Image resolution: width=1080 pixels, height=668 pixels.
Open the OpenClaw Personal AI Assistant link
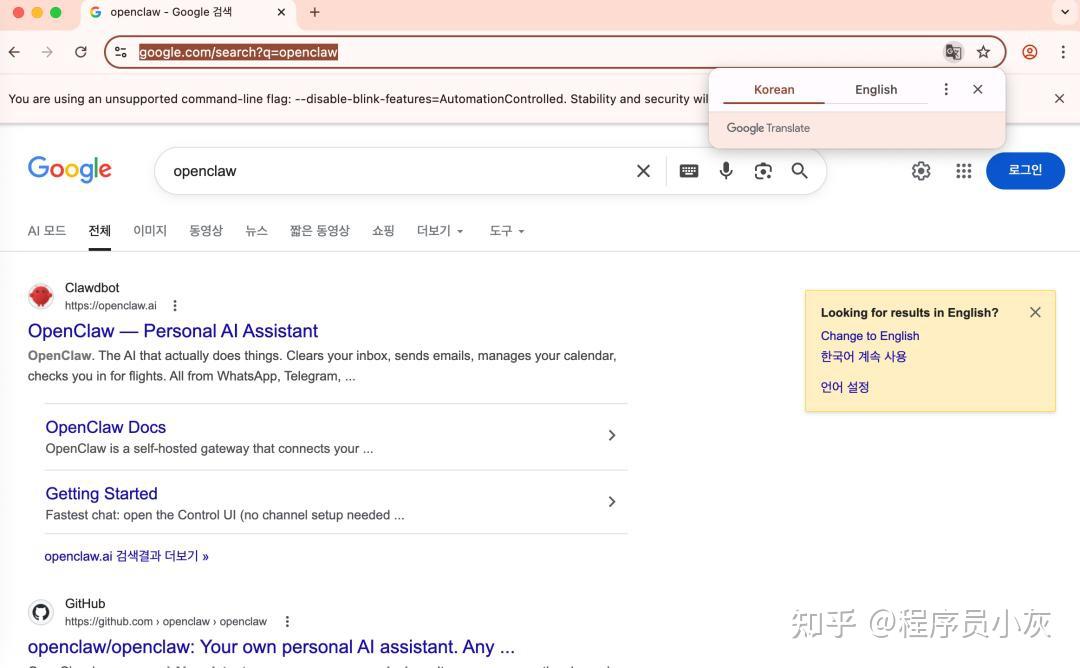tap(172, 330)
